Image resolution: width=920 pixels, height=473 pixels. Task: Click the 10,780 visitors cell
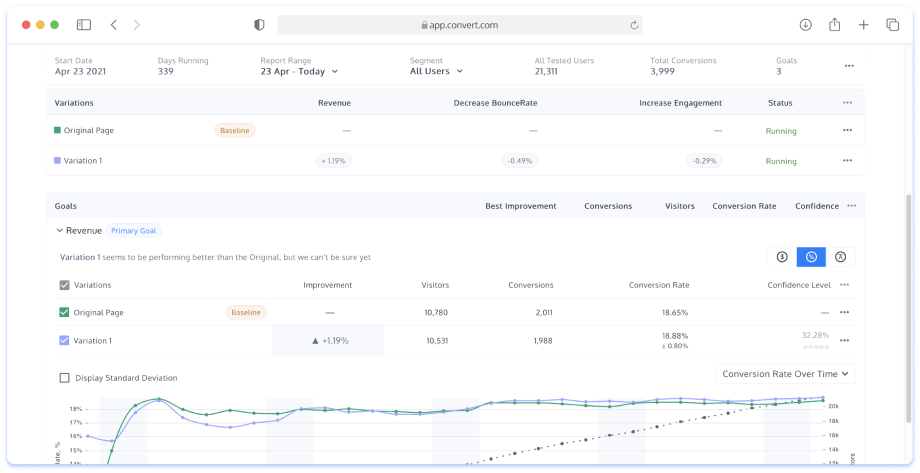click(x=436, y=312)
